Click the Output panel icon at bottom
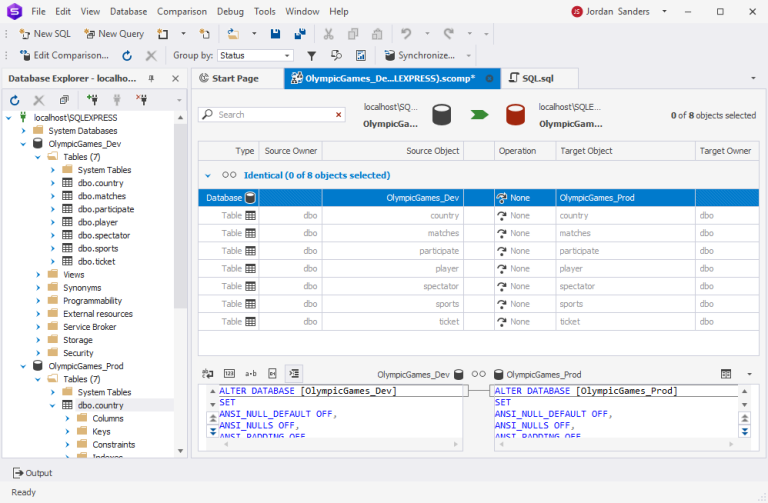 pyautogui.click(x=18, y=473)
